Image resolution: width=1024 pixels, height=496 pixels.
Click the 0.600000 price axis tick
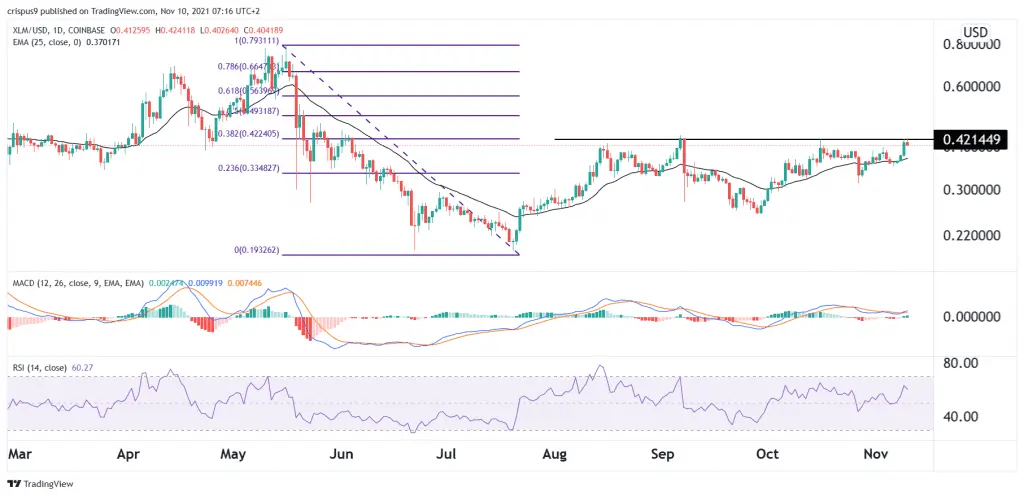pyautogui.click(x=970, y=87)
